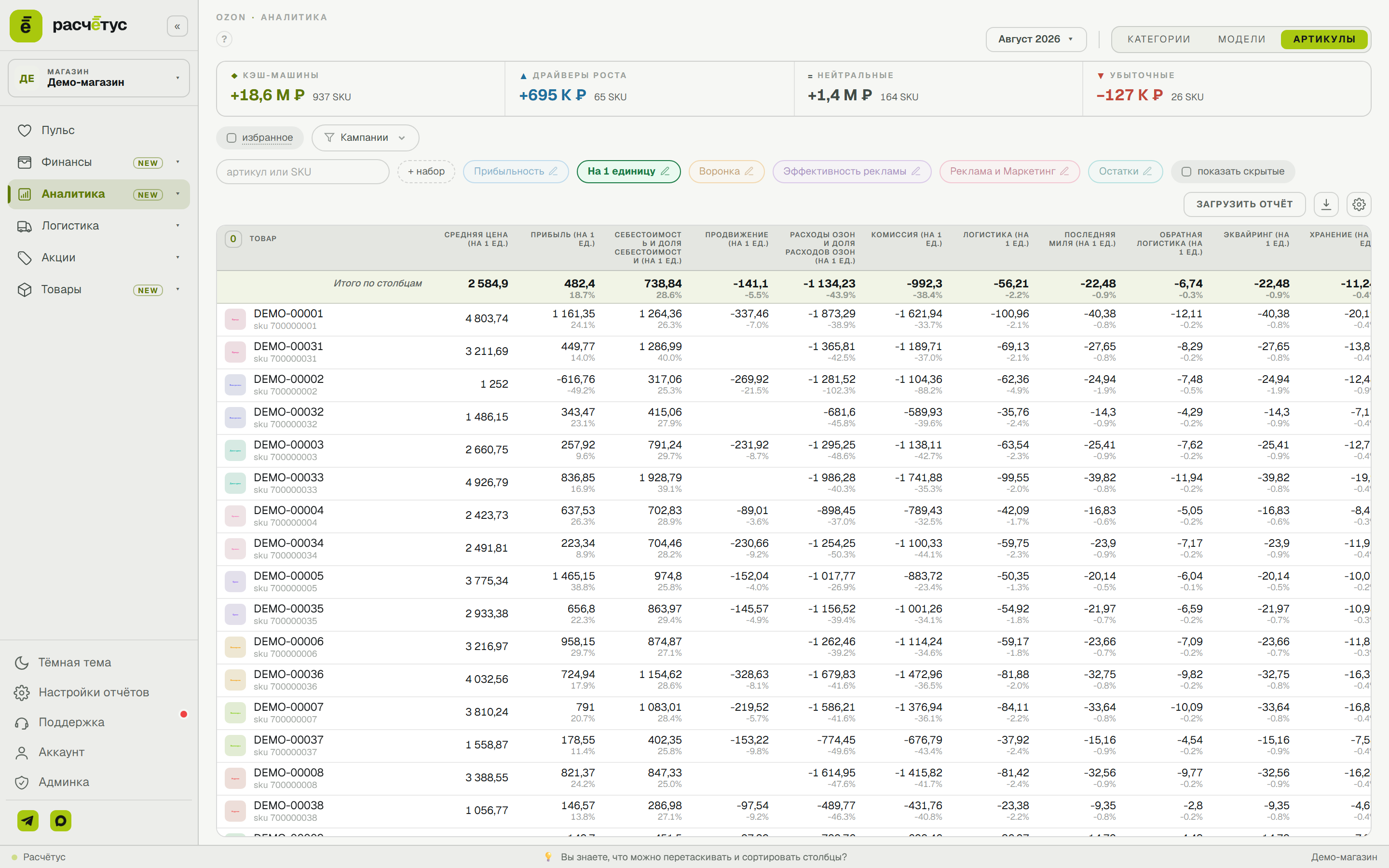
Task: Click the Логистика truck icon
Action: click(24, 226)
